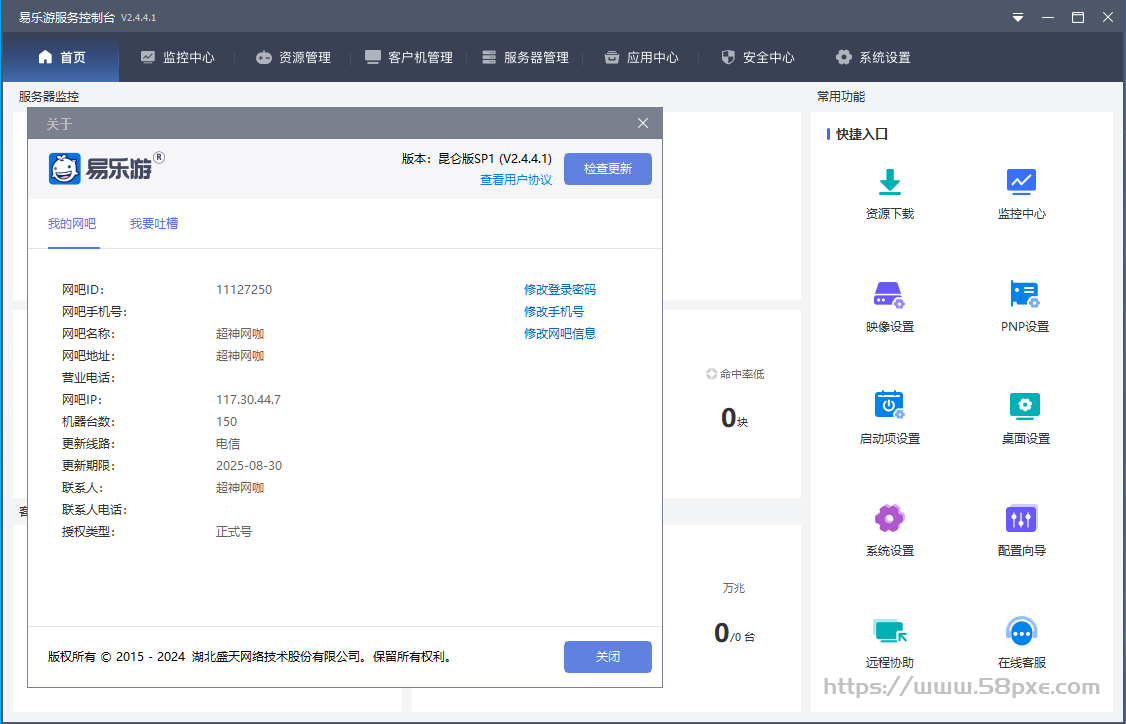Select the 授权类型 value 正式号

tap(234, 532)
